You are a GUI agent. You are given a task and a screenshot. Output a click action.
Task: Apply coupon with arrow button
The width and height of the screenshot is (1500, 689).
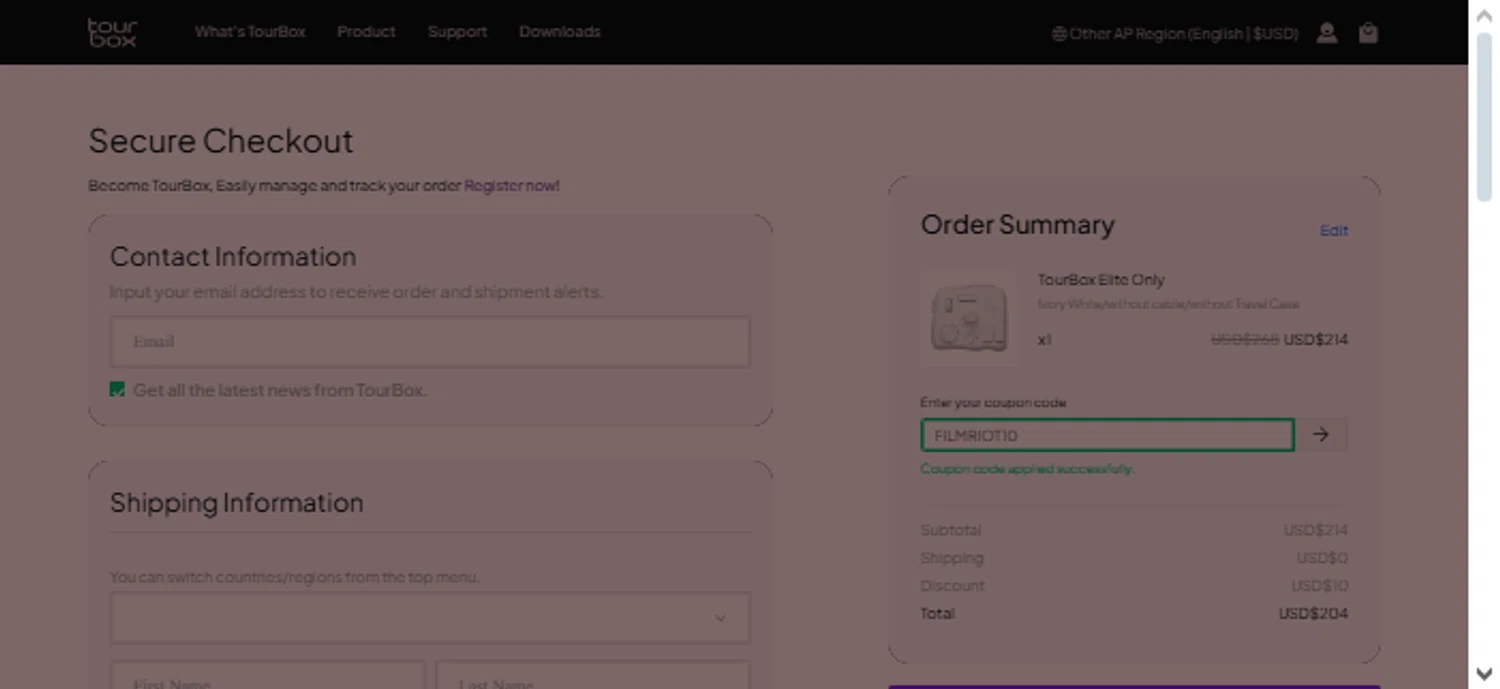(1321, 435)
